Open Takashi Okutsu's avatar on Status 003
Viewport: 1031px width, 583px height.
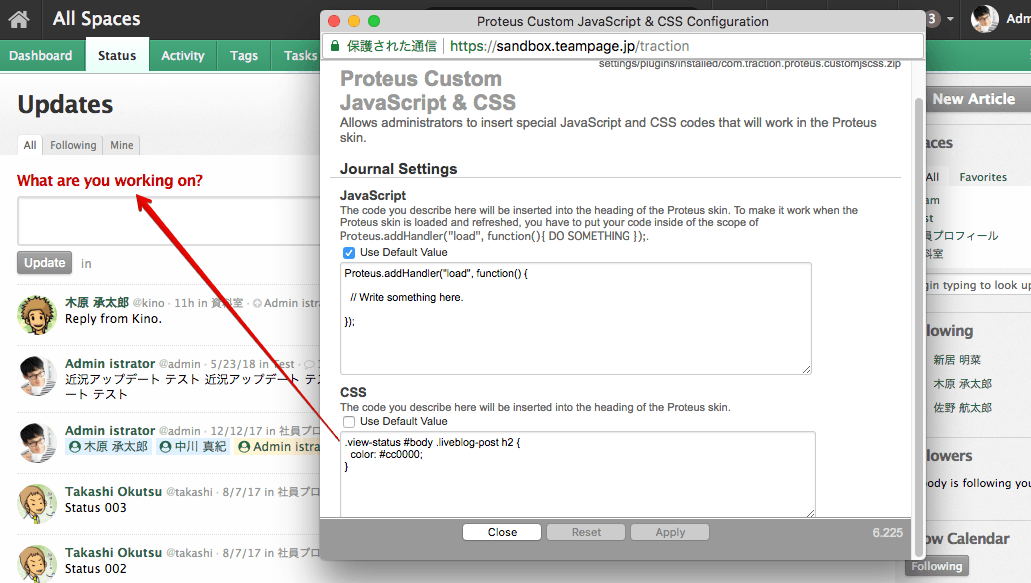coord(37,503)
